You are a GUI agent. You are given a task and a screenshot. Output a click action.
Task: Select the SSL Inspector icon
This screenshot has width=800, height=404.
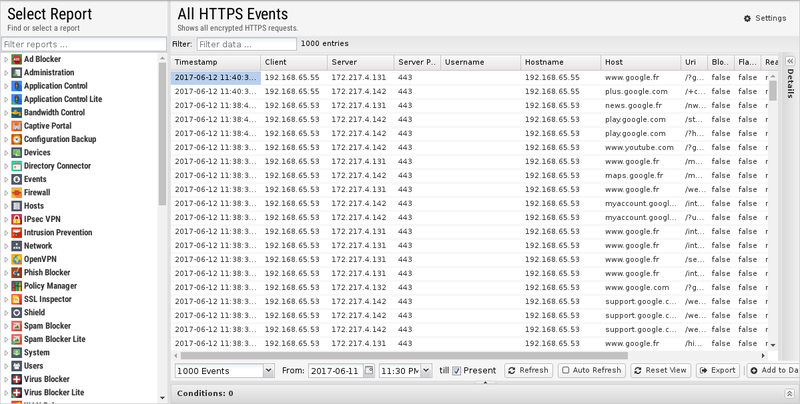pos(16,299)
